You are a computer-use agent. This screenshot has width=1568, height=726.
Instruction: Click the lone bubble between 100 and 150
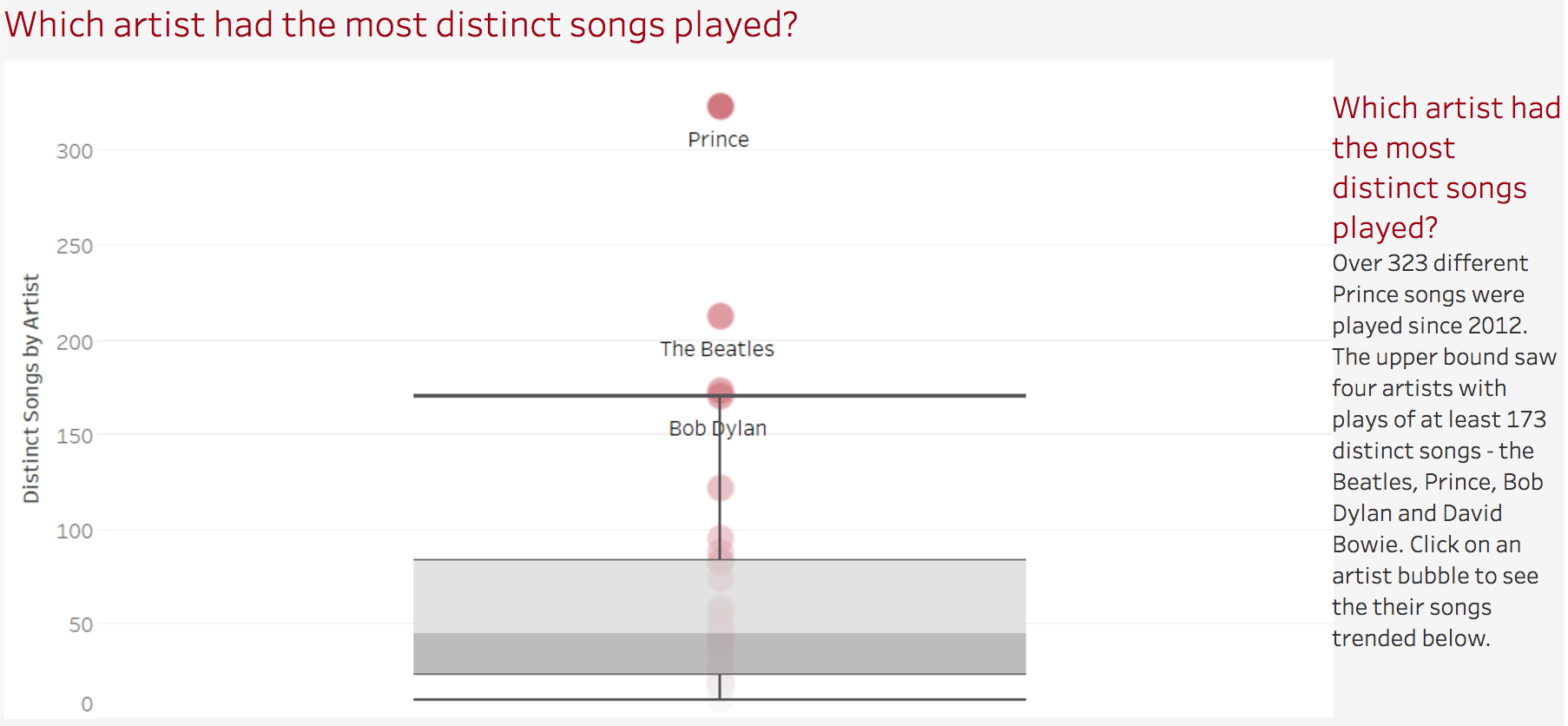720,488
